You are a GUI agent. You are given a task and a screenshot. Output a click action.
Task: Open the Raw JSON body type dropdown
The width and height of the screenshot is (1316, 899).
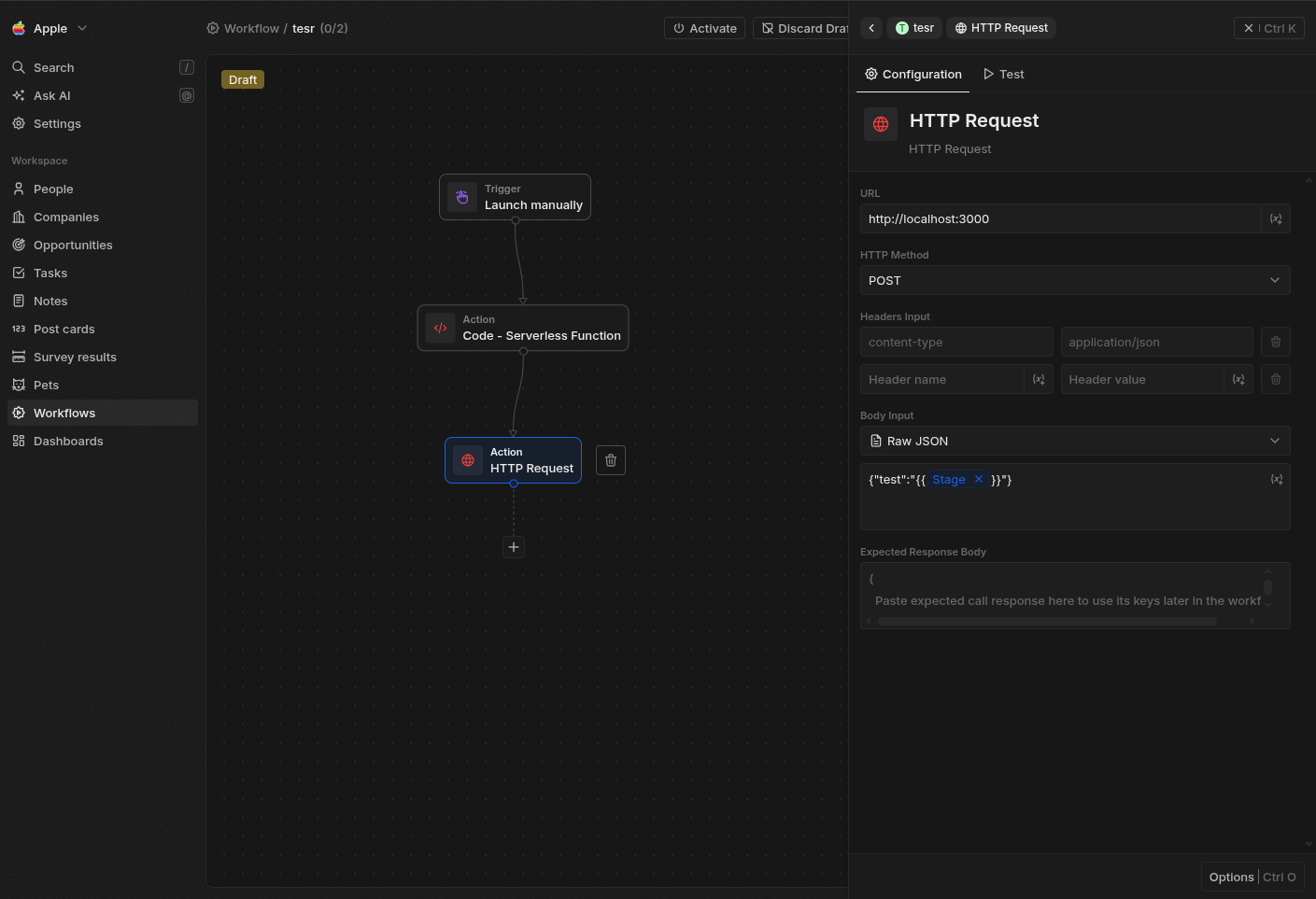point(1075,441)
